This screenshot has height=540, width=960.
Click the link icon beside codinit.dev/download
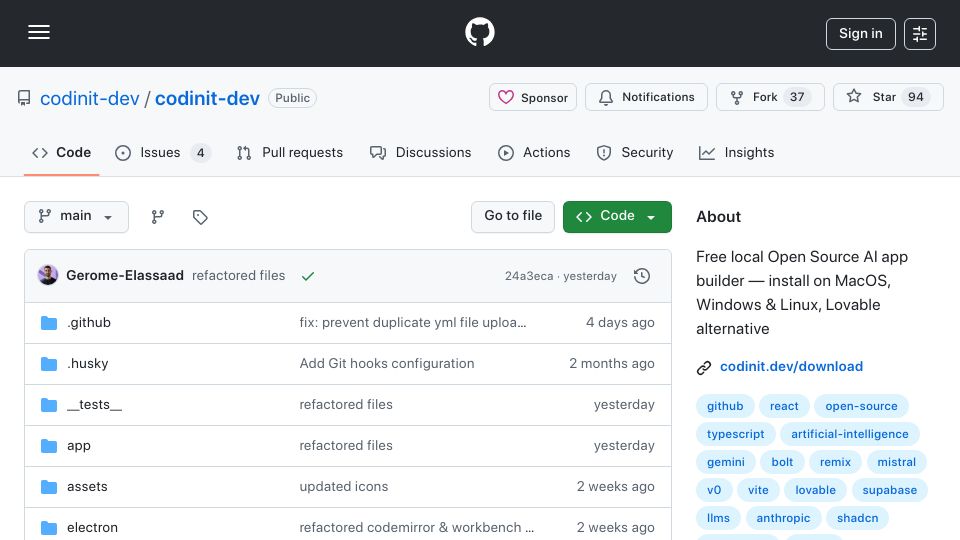pyautogui.click(x=703, y=367)
